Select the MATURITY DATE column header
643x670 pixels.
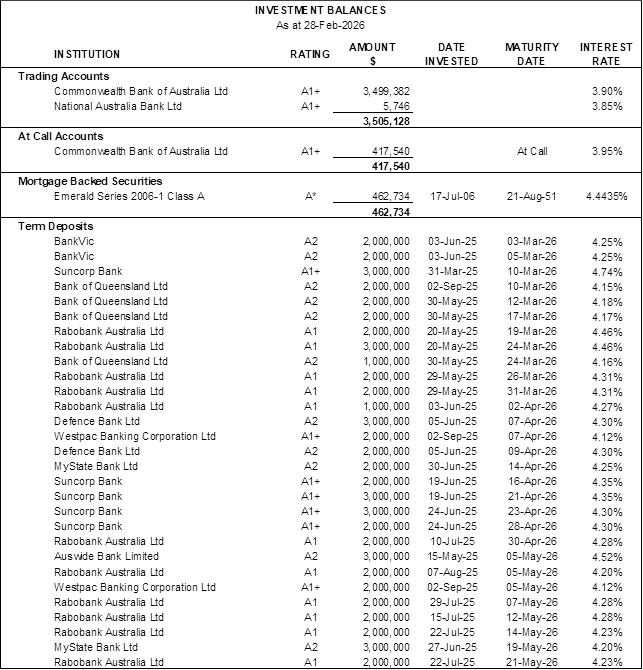pyautogui.click(x=531, y=54)
